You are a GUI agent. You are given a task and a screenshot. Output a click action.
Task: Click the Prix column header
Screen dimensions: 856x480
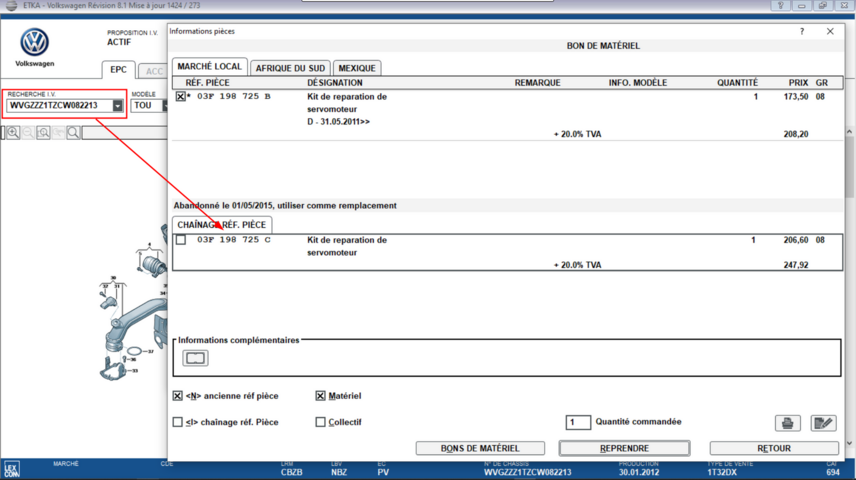point(798,82)
